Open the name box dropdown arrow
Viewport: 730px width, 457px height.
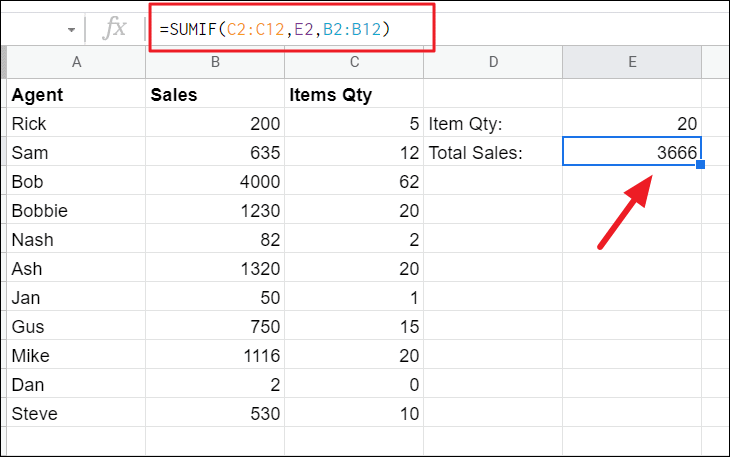tap(71, 30)
